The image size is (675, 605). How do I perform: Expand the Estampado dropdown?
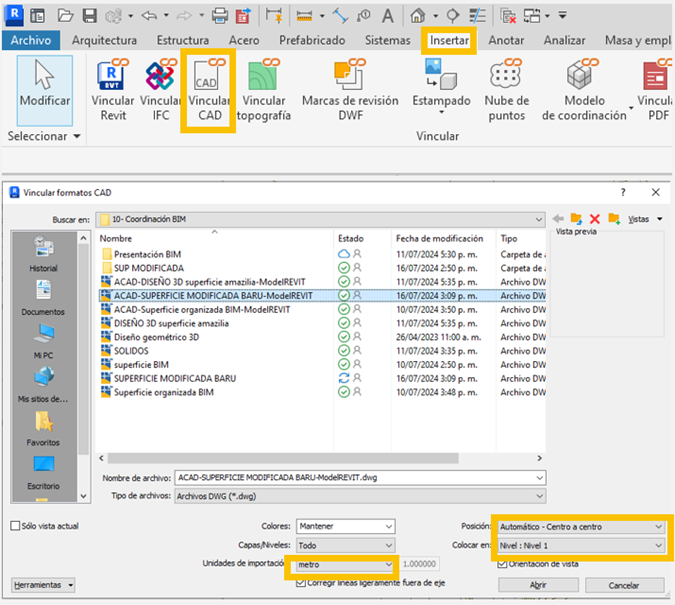coord(441,113)
